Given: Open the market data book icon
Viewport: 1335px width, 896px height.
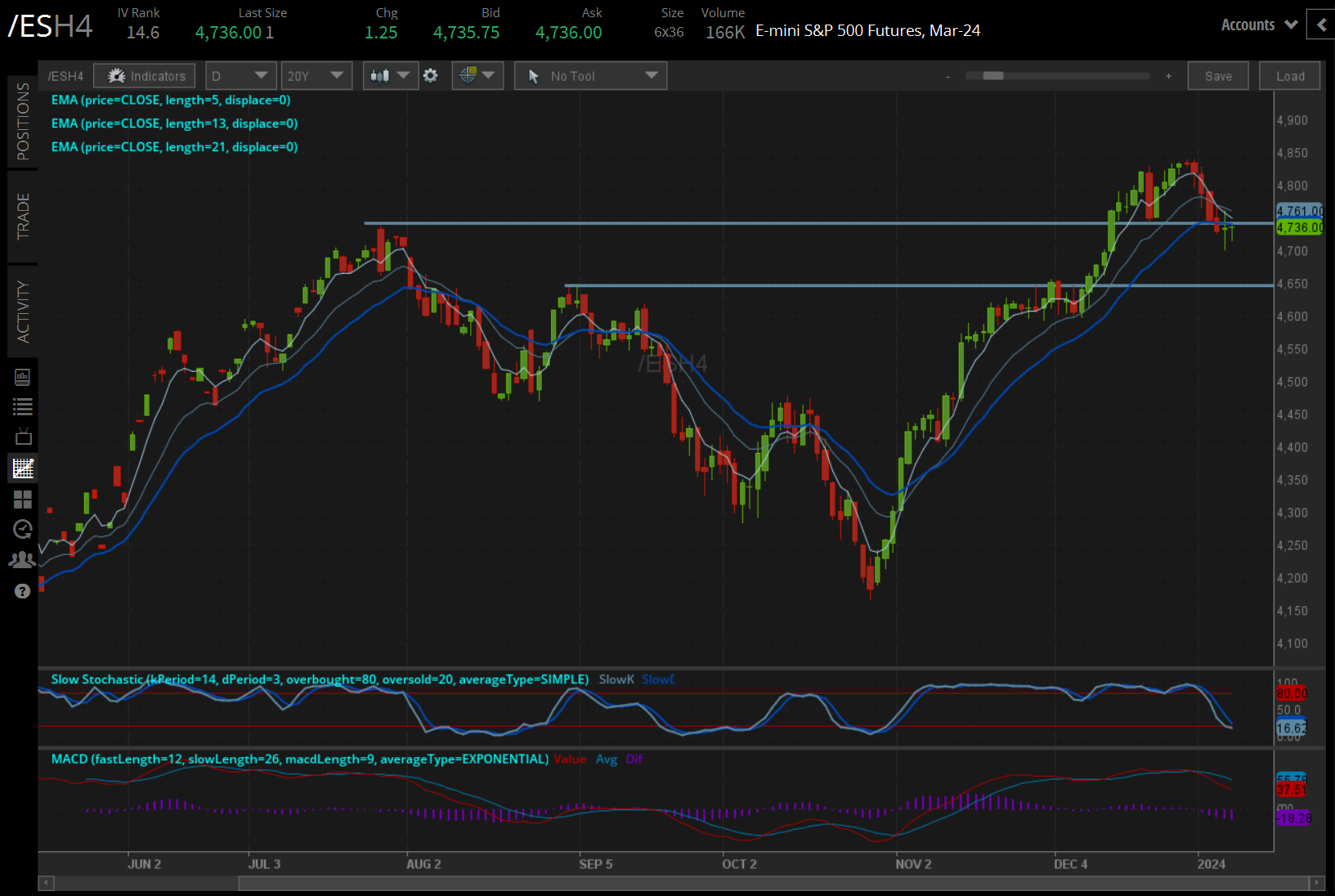Looking at the screenshot, I should tap(23, 377).
